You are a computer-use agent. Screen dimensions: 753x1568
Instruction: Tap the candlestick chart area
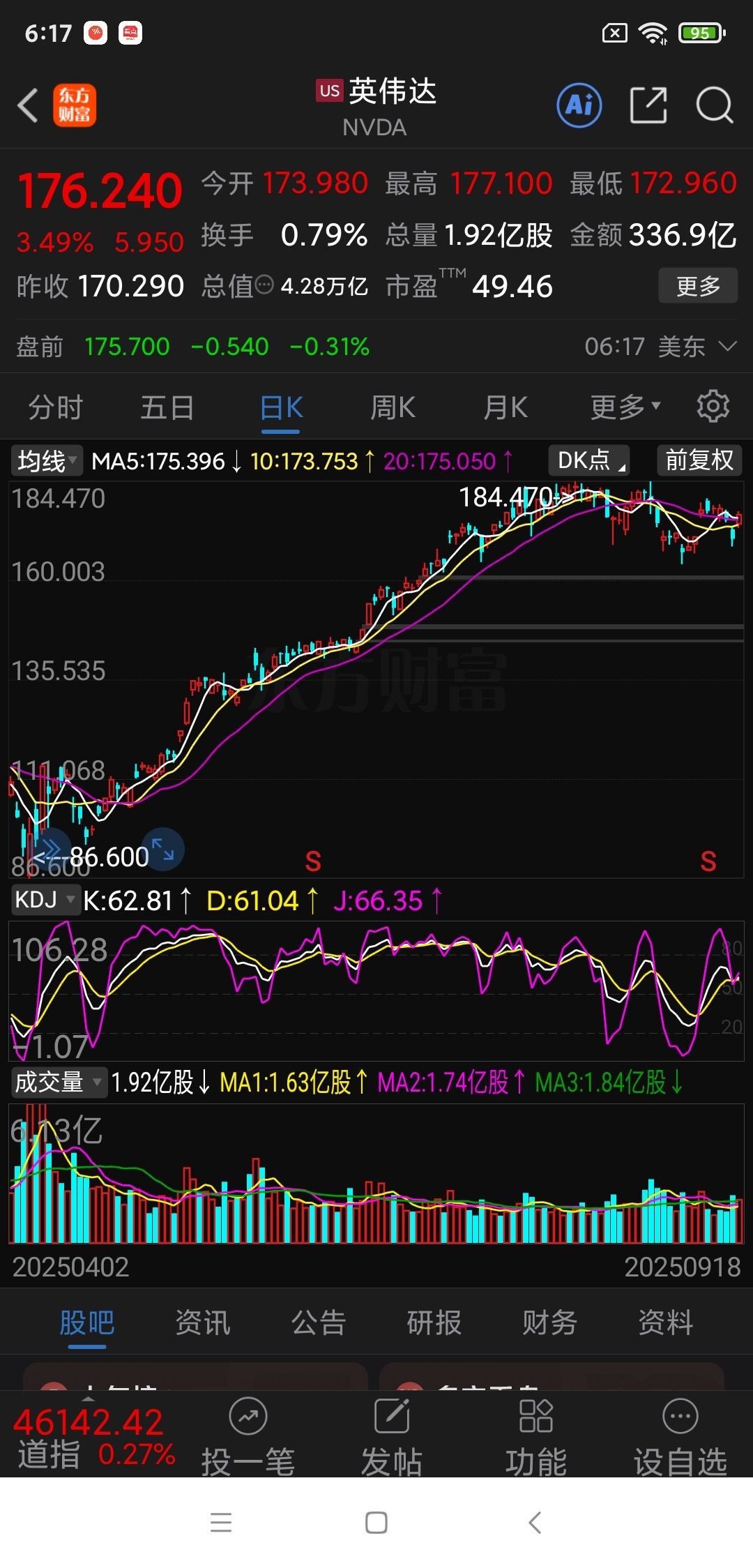click(376, 680)
